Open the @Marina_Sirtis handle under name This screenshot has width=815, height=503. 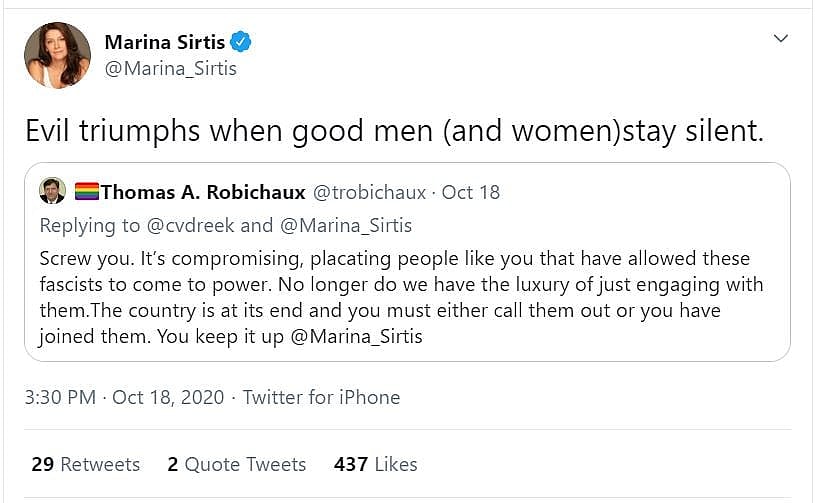click(170, 69)
